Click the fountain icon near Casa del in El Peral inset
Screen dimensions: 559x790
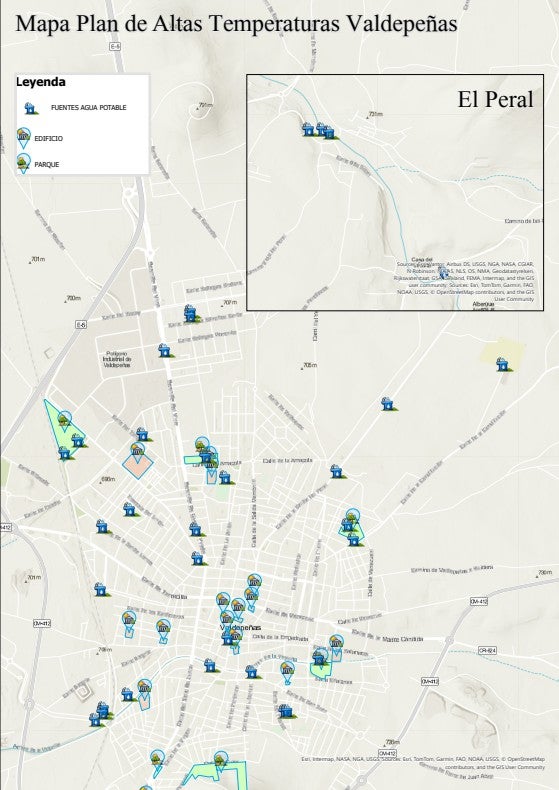coord(443,273)
